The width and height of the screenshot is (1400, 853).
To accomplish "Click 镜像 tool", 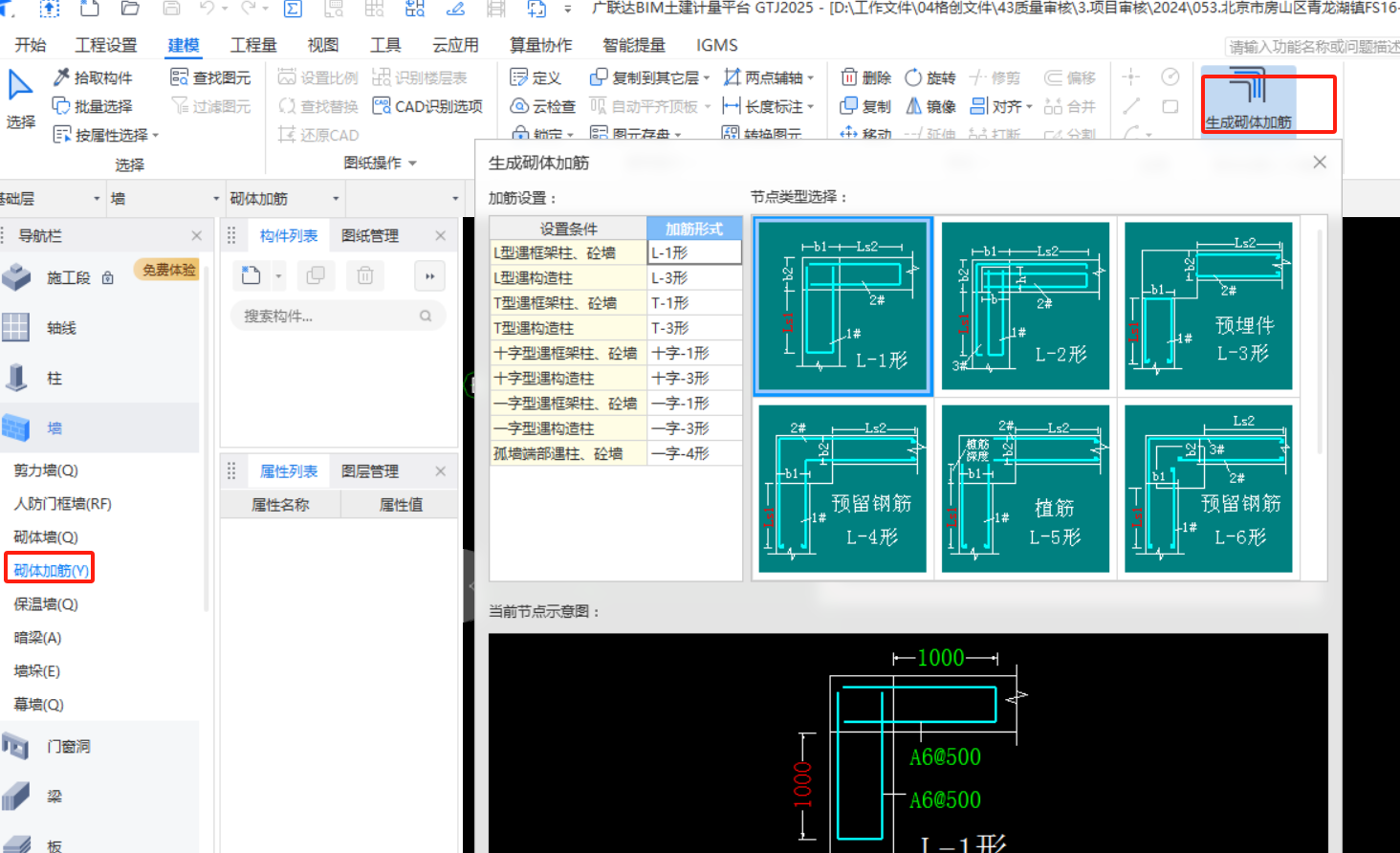I will click(x=930, y=106).
